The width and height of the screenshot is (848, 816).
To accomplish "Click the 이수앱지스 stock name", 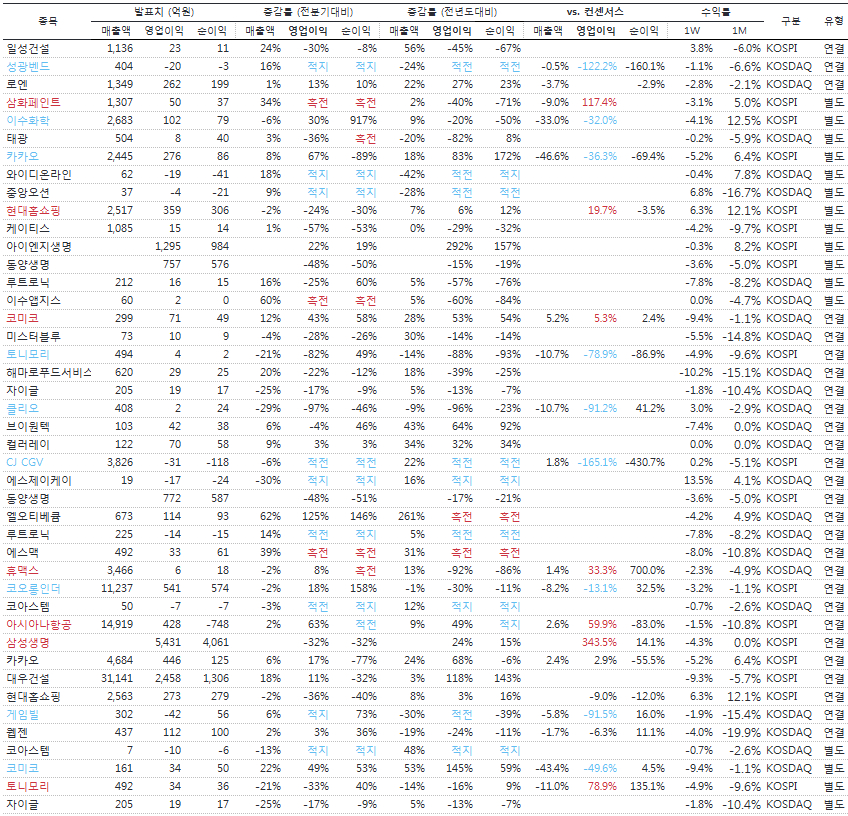I will [x=34, y=301].
